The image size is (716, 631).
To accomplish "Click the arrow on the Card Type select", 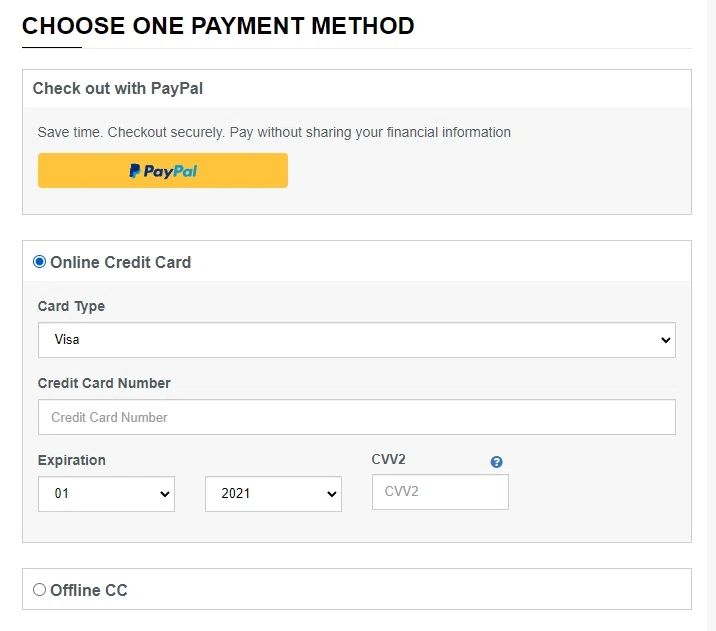I will pyautogui.click(x=667, y=340).
